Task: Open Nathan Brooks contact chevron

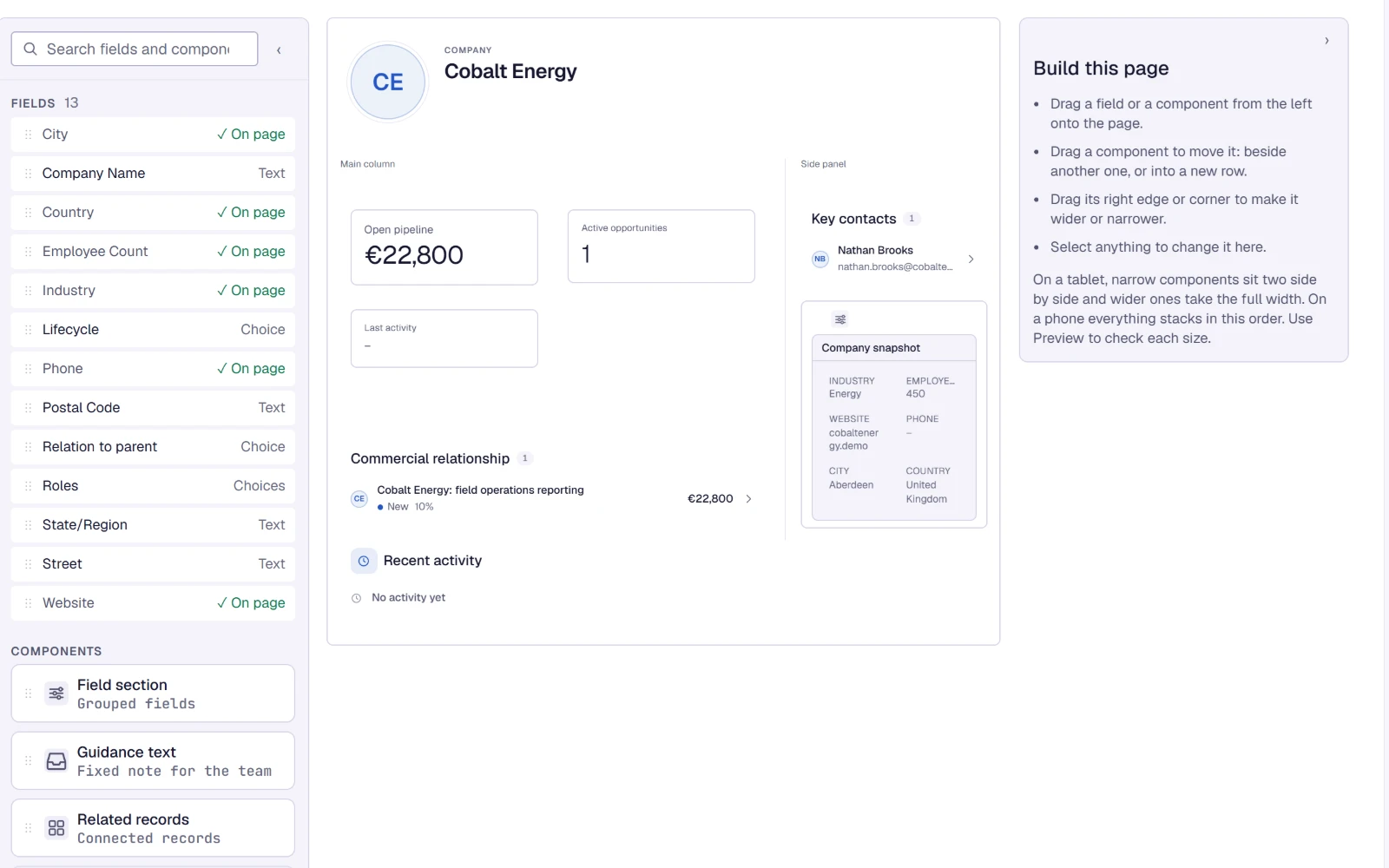Action: [x=971, y=259]
